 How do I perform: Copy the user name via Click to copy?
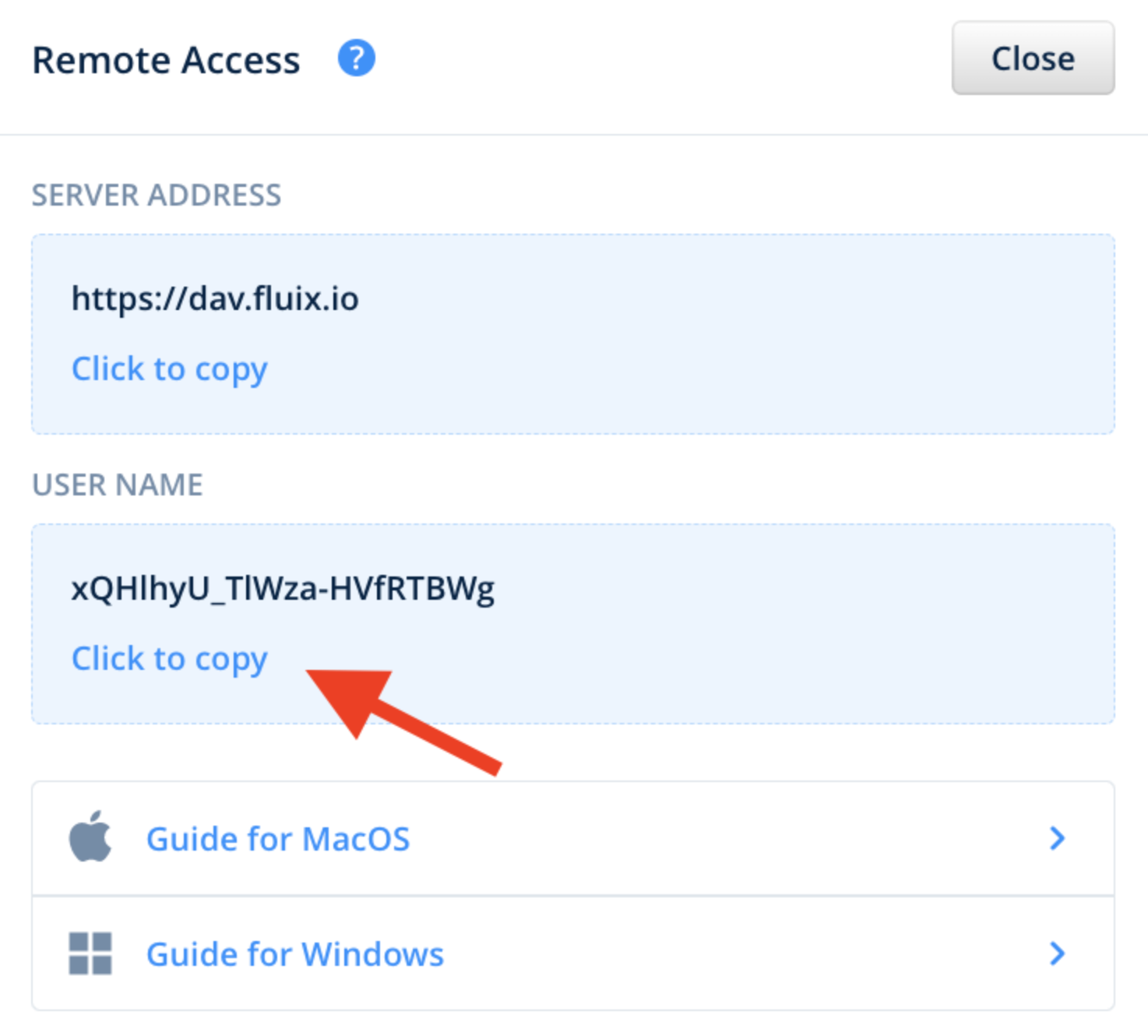pos(169,659)
